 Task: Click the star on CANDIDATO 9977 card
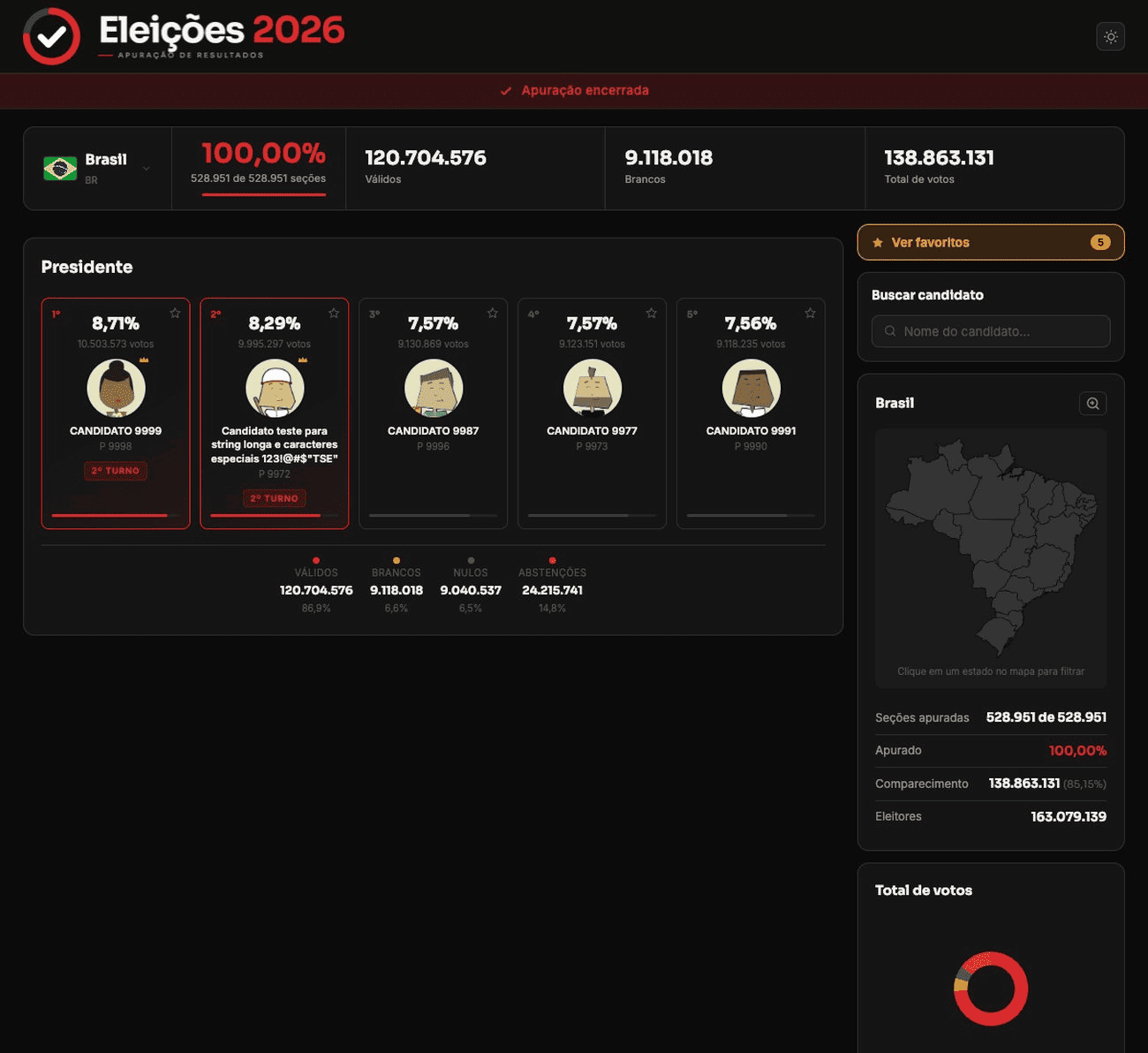point(651,314)
